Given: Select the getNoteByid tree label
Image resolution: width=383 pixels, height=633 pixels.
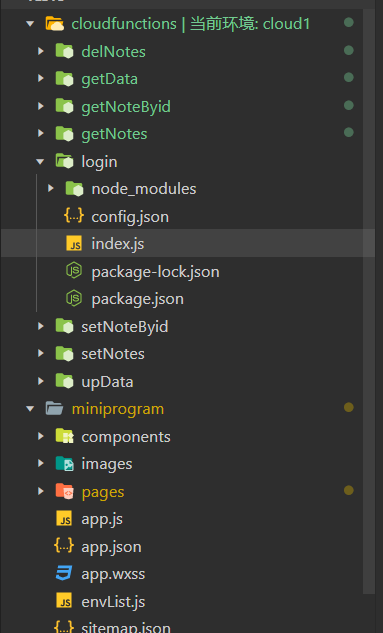Looking at the screenshot, I should pyautogui.click(x=126, y=107).
